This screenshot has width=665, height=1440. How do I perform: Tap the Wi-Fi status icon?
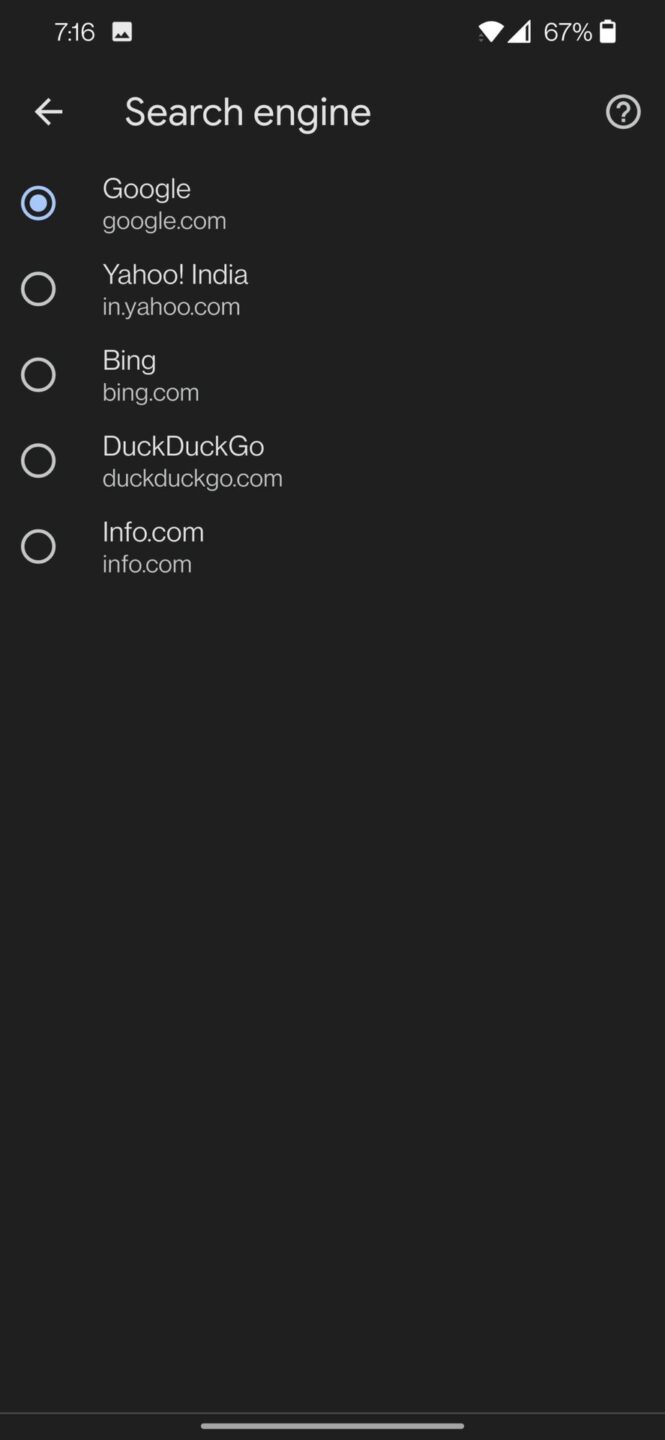[489, 31]
